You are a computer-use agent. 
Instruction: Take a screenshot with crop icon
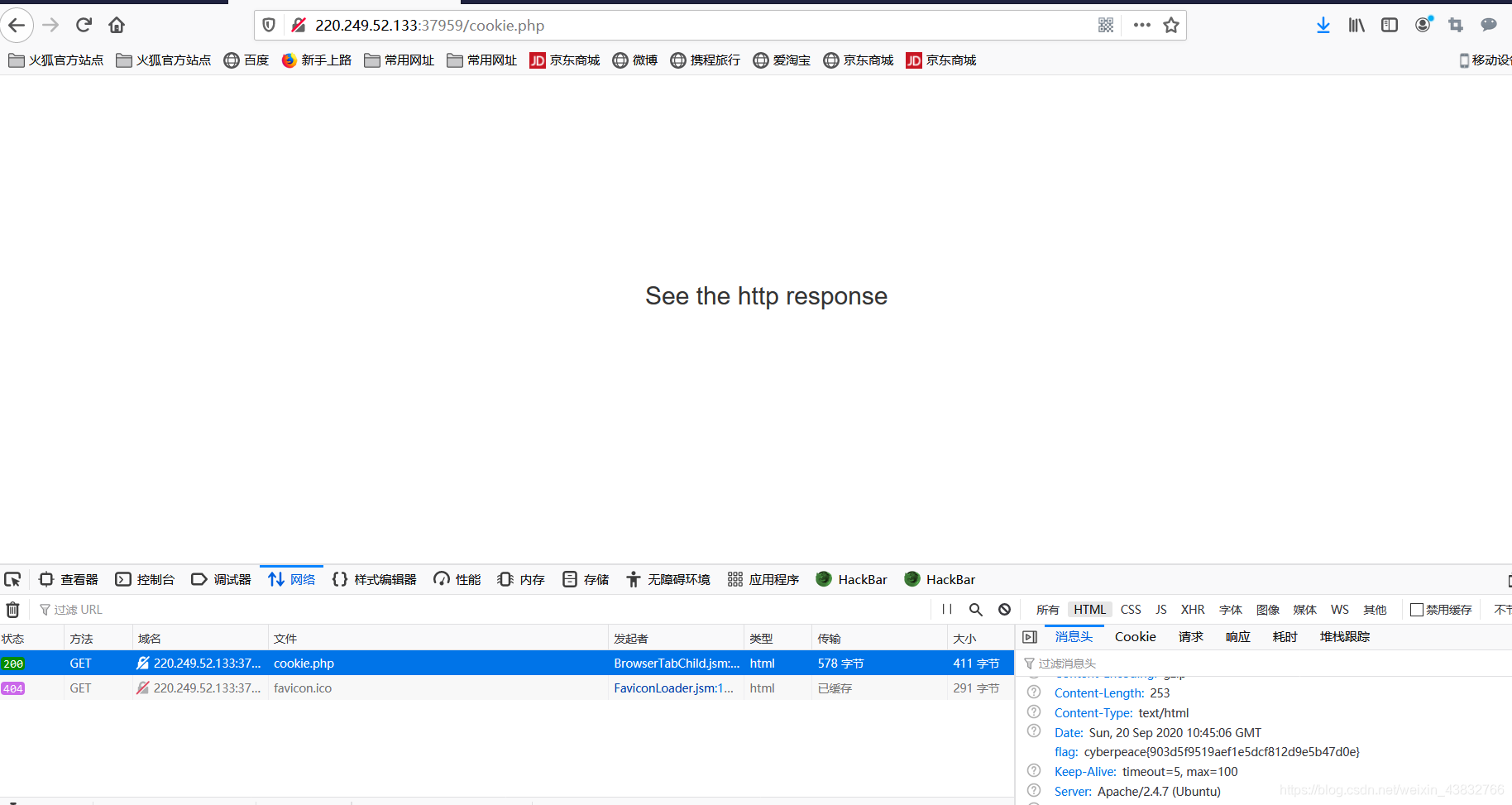(x=1456, y=25)
